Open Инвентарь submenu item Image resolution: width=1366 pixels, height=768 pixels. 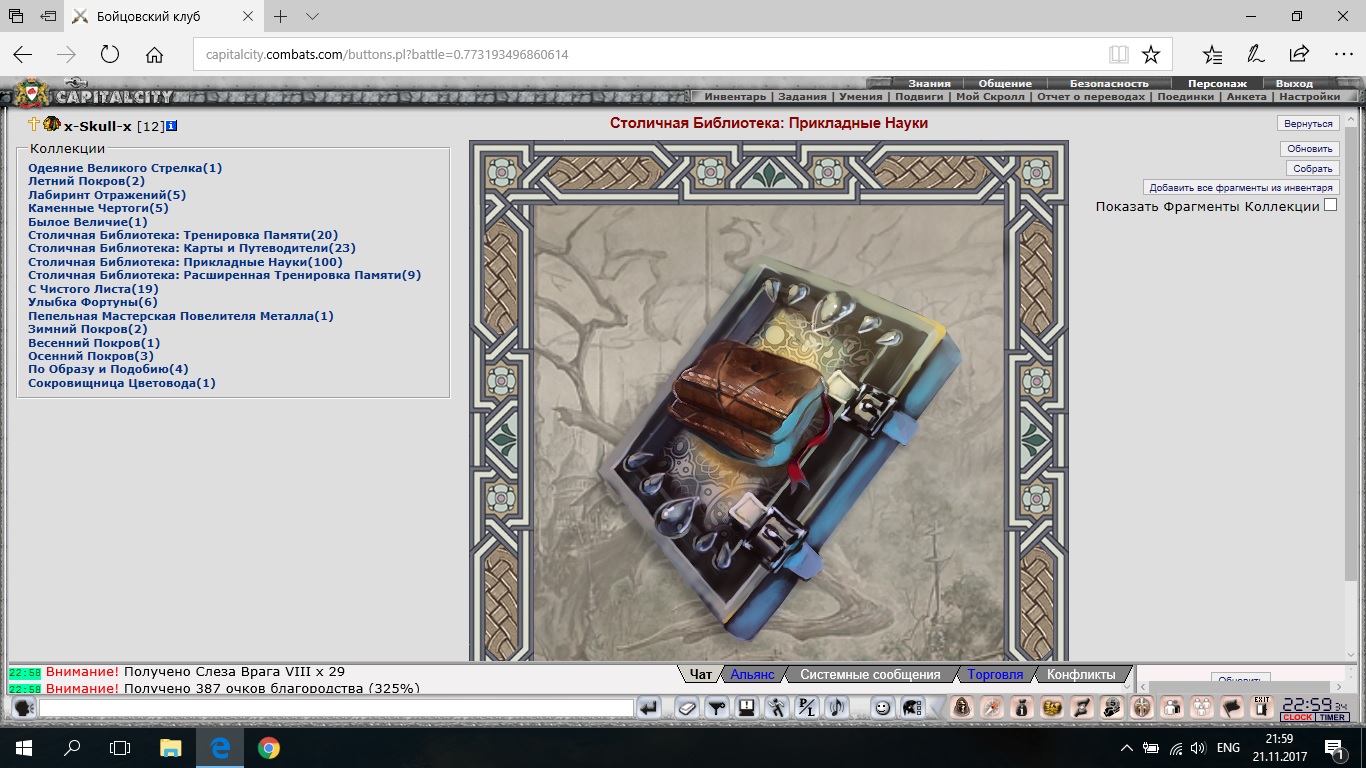(x=735, y=97)
